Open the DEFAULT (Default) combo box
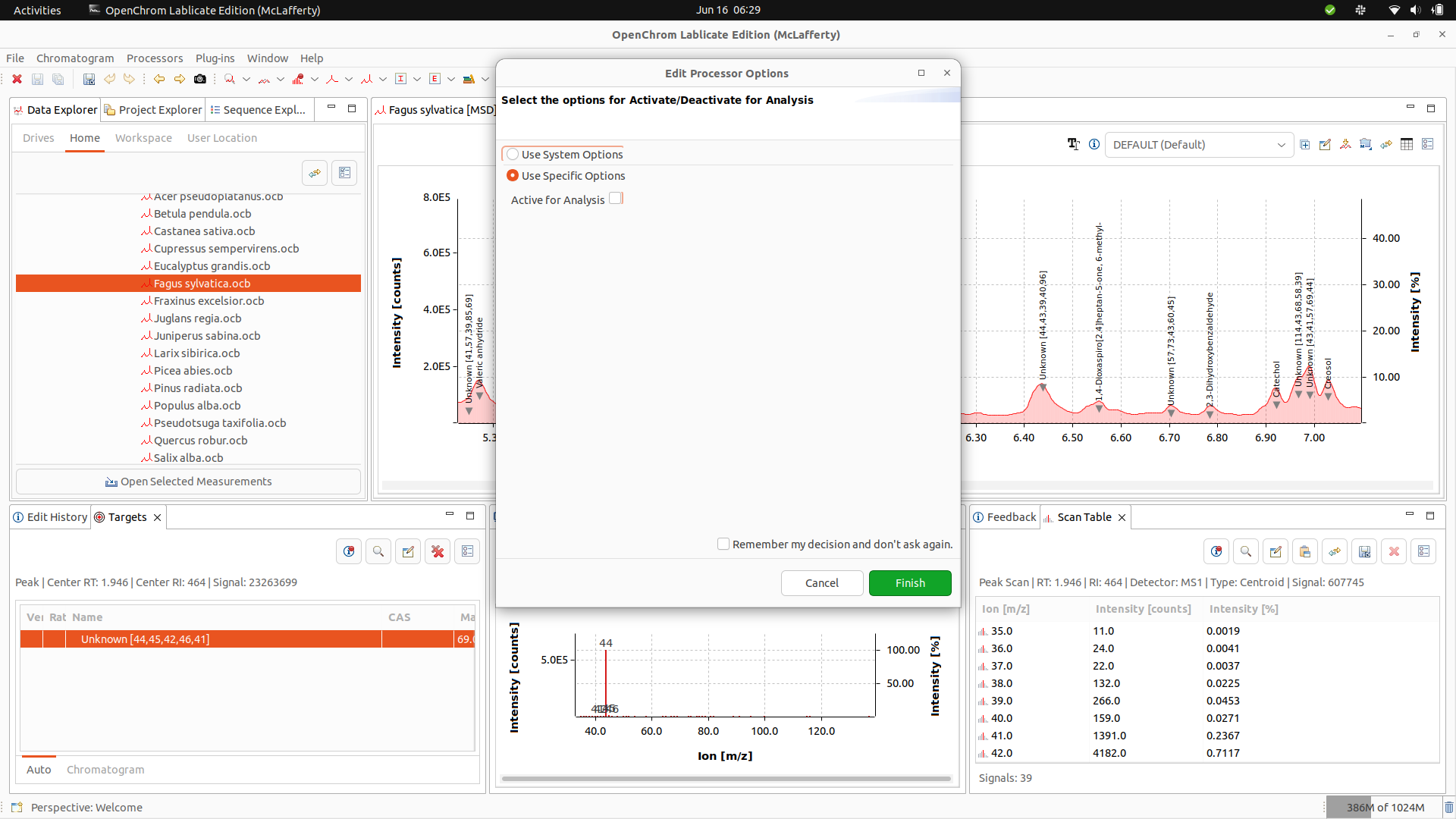 pyautogui.click(x=1198, y=144)
